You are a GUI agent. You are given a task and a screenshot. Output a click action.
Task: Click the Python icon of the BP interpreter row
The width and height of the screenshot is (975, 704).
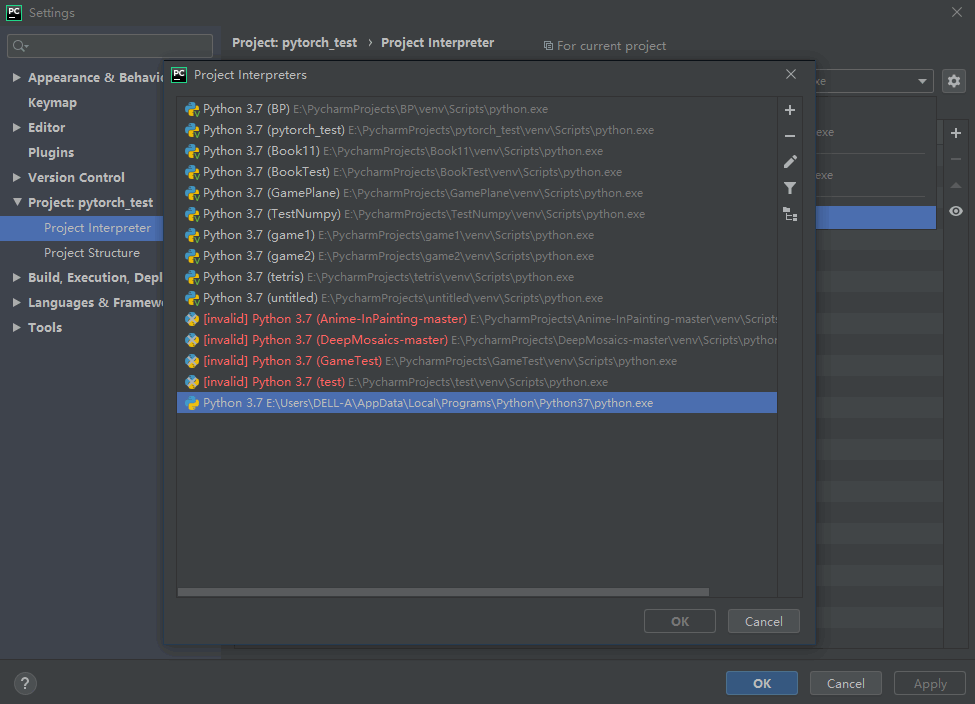[x=192, y=109]
